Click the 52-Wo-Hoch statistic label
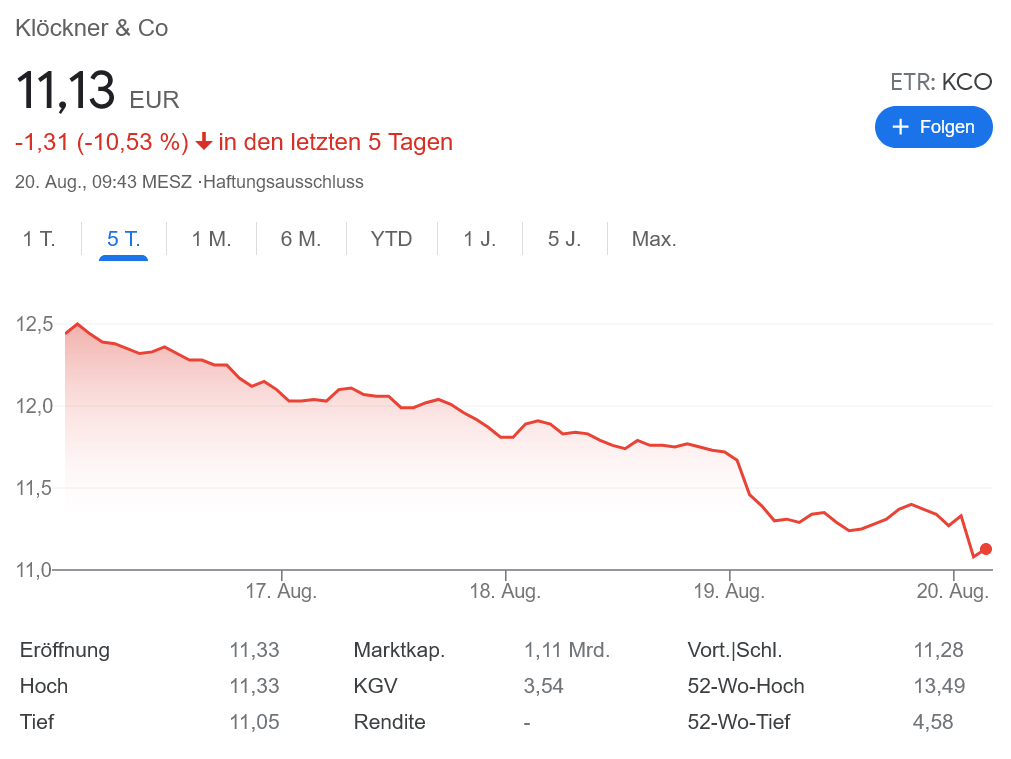Screen dimensions: 1011x759 coord(746,686)
